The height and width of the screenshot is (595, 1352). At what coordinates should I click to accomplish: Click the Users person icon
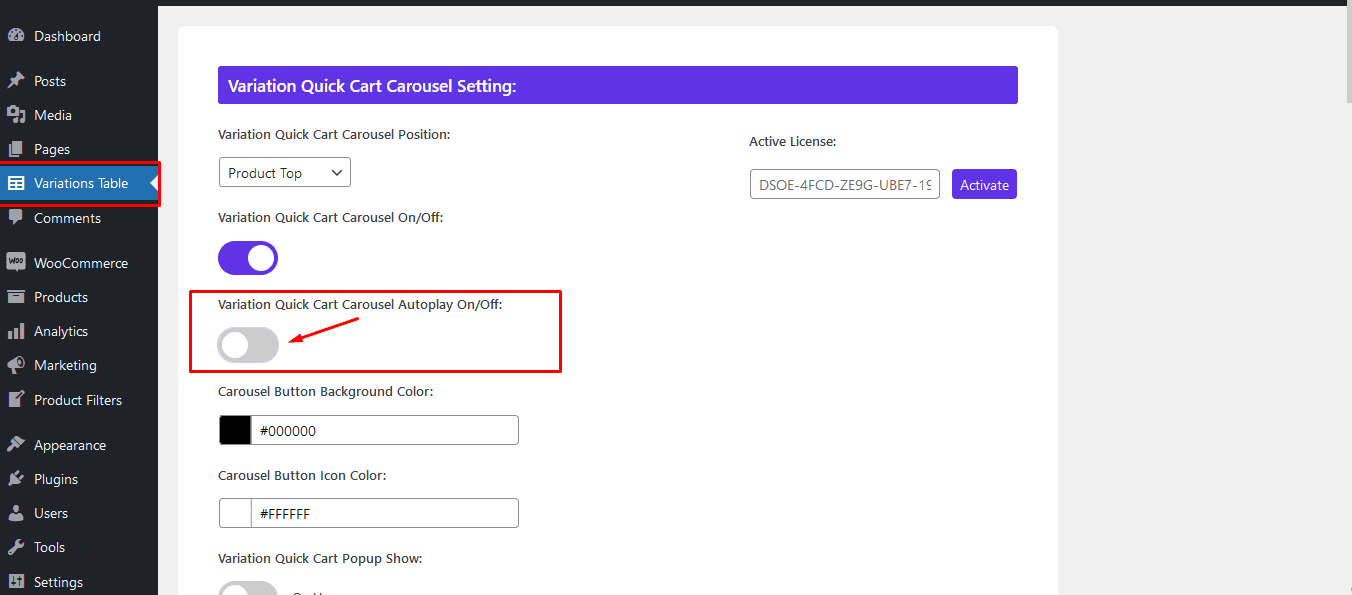point(16,513)
